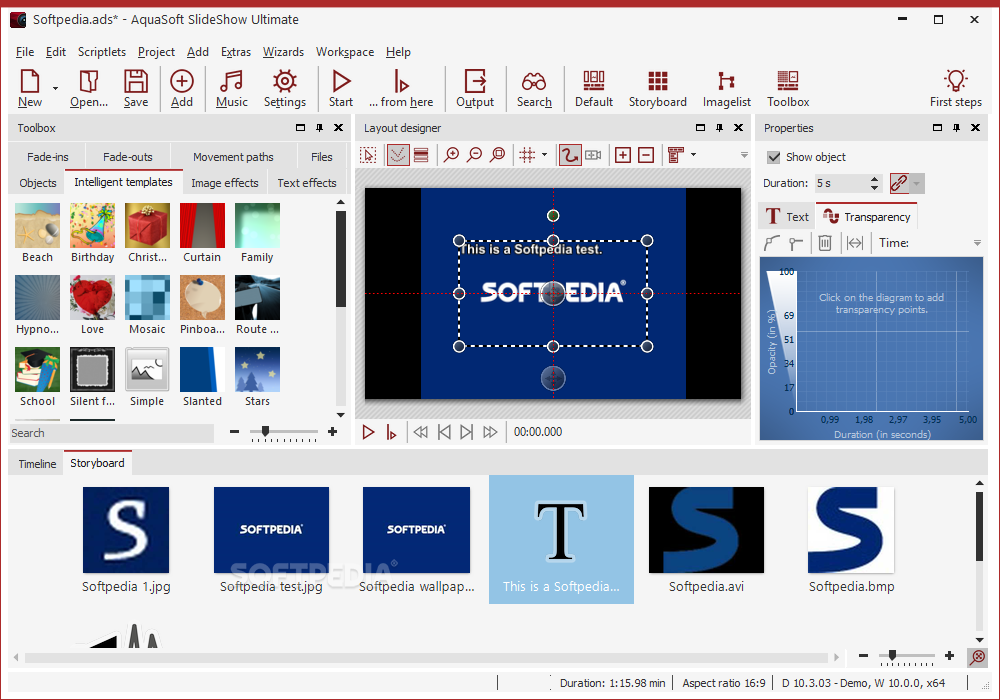This screenshot has width=1000, height=700.
Task: Open Settings from the gear toolbar icon
Action: pyautogui.click(x=284, y=82)
